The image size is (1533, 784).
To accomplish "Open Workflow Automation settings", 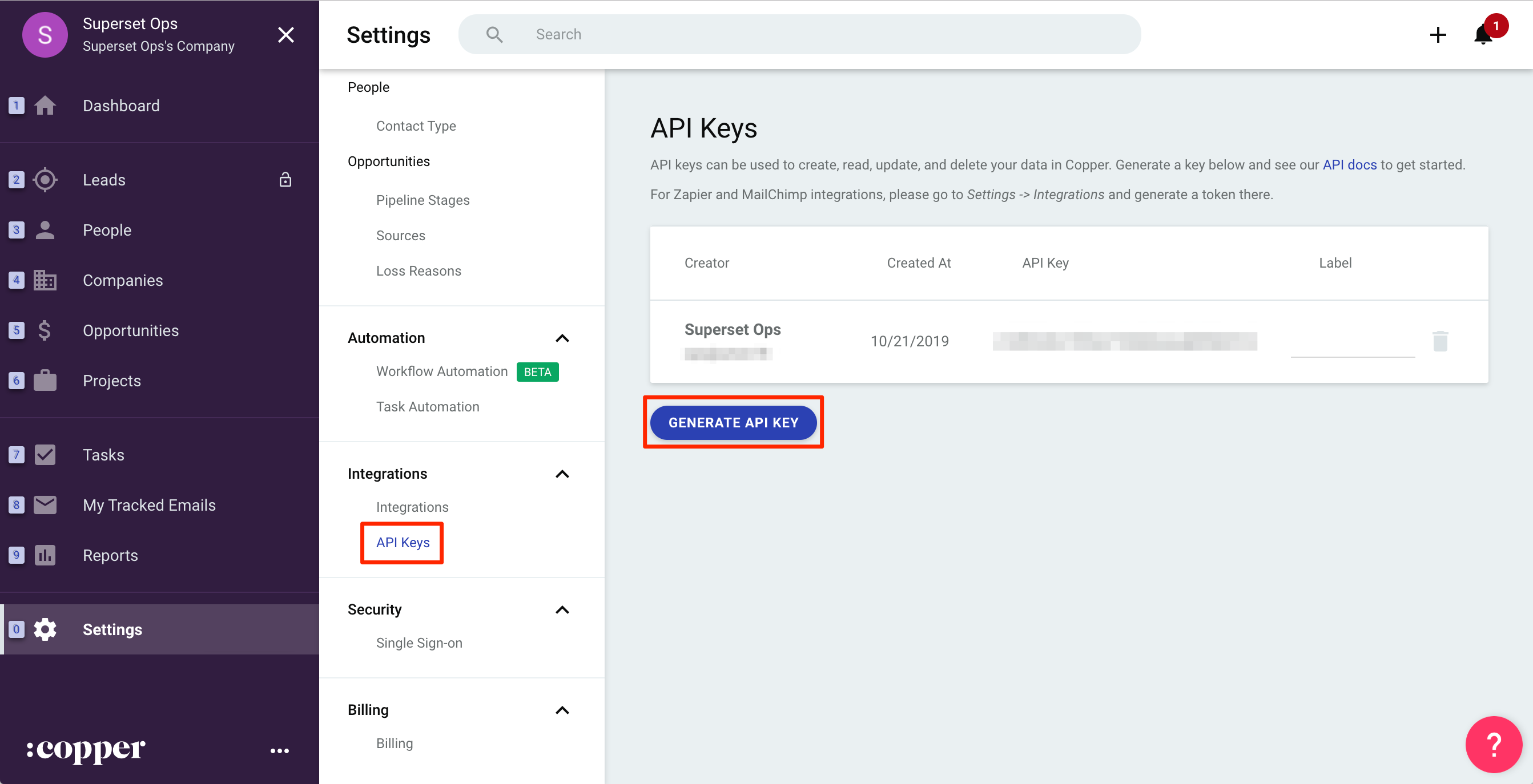I will [x=441, y=372].
